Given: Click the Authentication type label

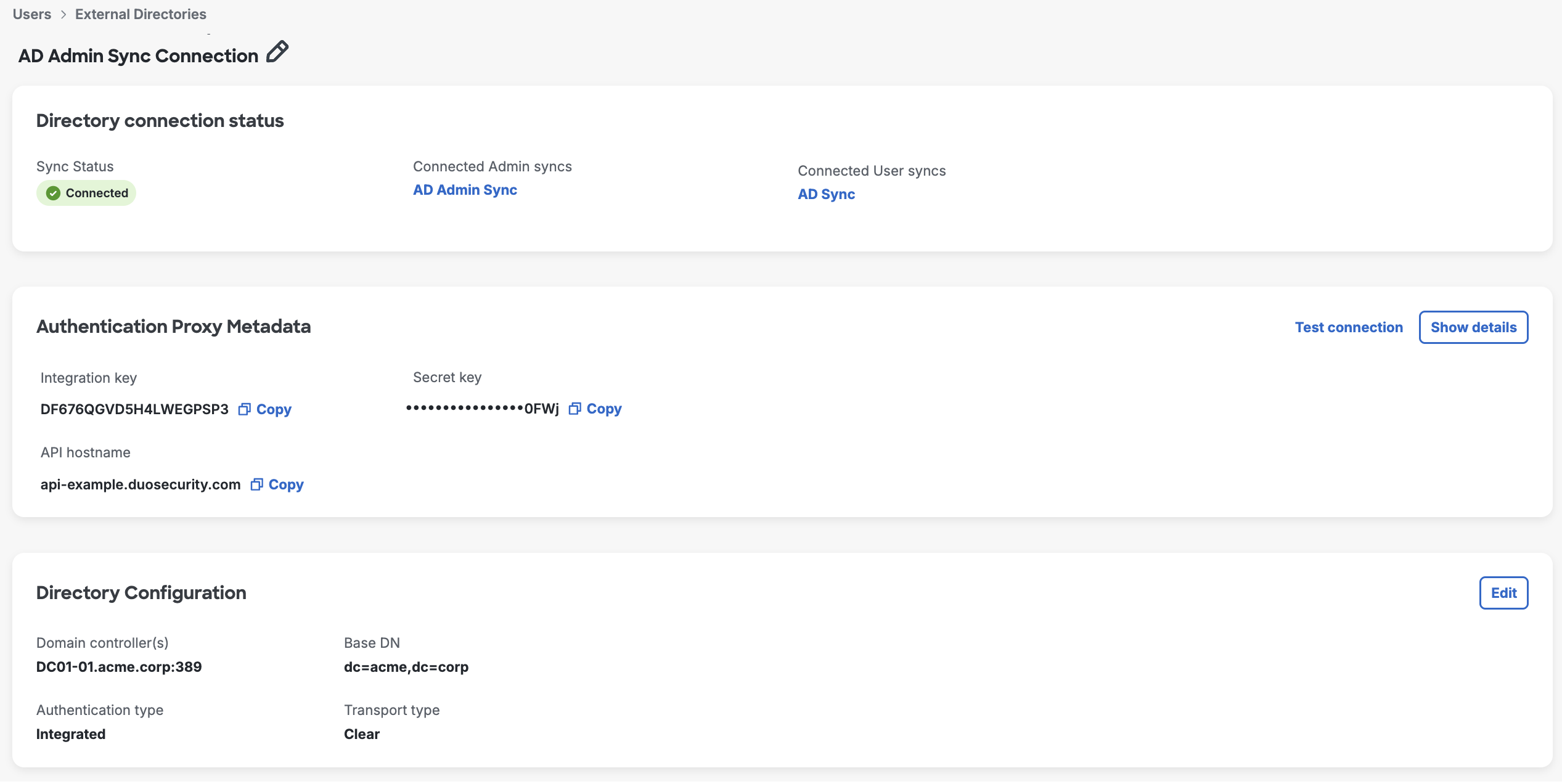Looking at the screenshot, I should pyautogui.click(x=100, y=710).
